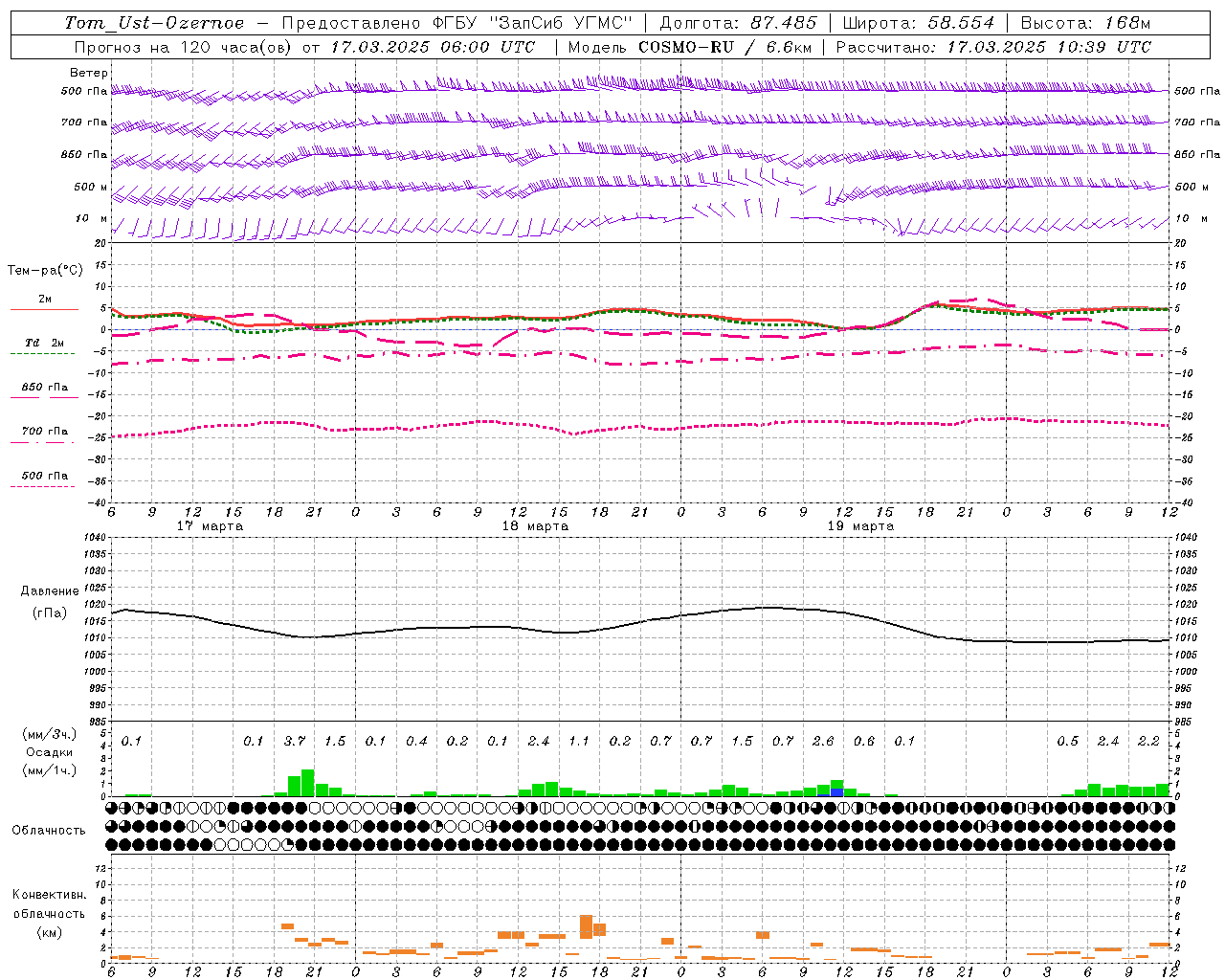Click the Td 2м legend entry
The width and height of the screenshot is (1225, 980).
[44, 343]
